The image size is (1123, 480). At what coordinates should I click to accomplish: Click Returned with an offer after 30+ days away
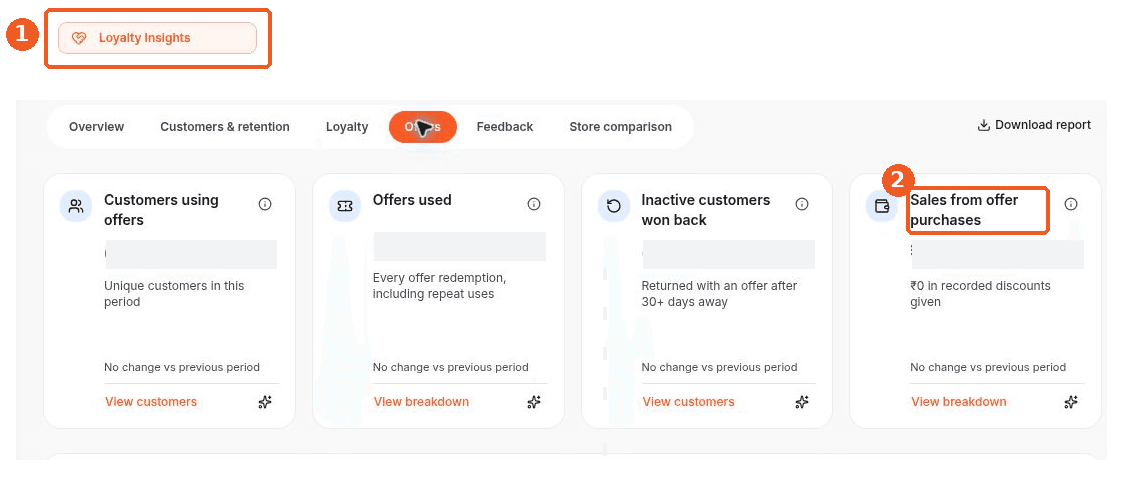tap(719, 294)
